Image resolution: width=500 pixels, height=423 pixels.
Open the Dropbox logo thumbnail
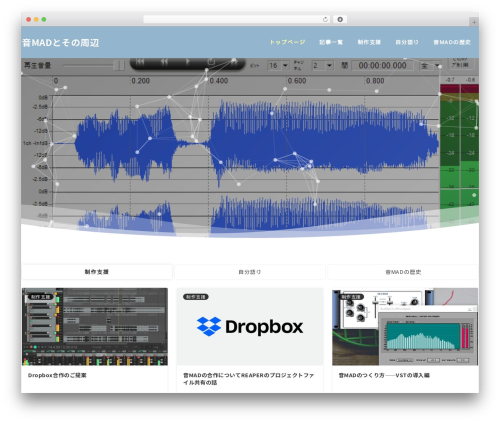(x=250, y=327)
